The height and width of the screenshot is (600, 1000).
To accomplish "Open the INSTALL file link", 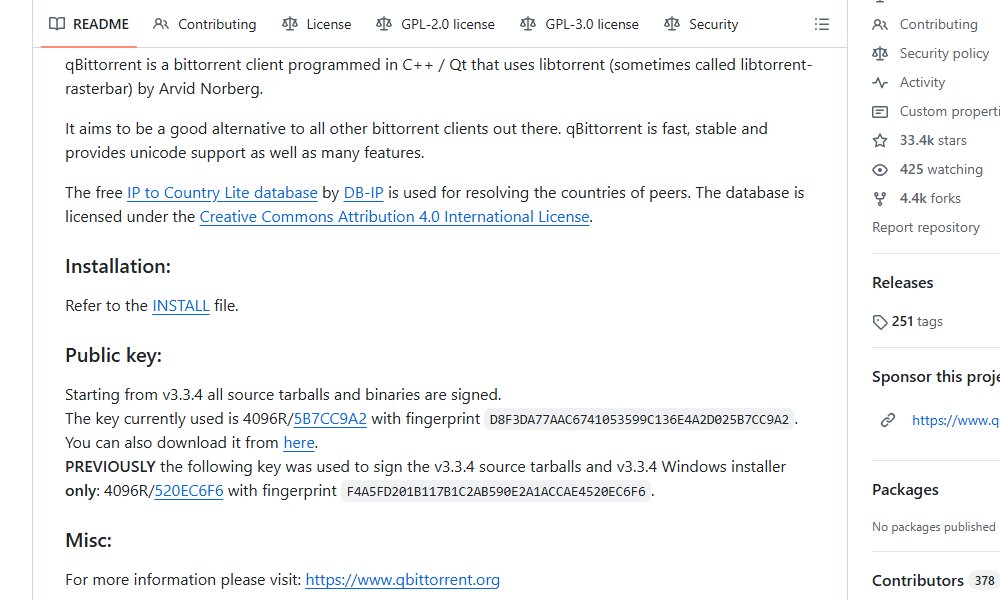I will (x=181, y=306).
